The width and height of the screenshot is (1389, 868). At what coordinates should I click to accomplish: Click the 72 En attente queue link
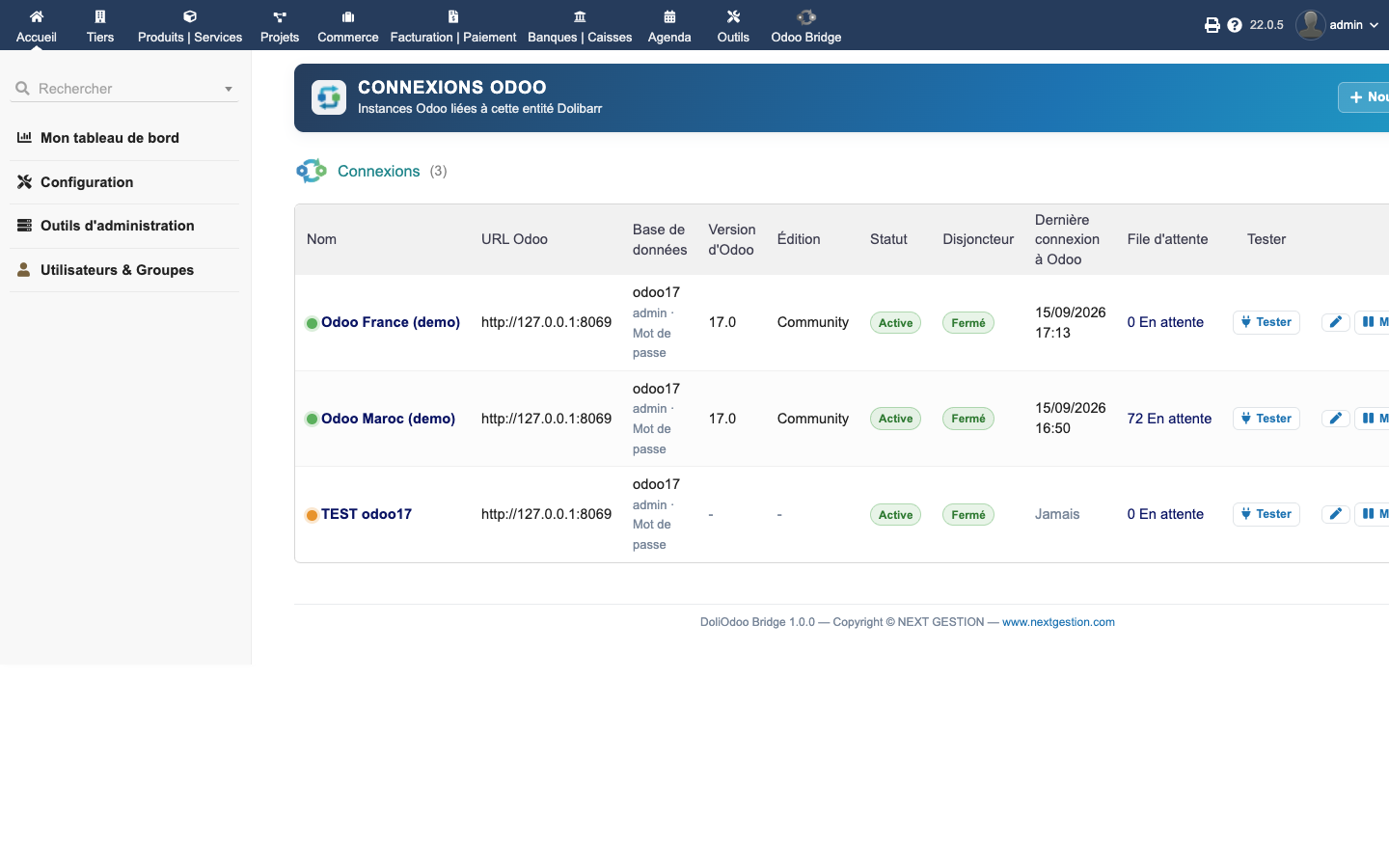click(1169, 419)
